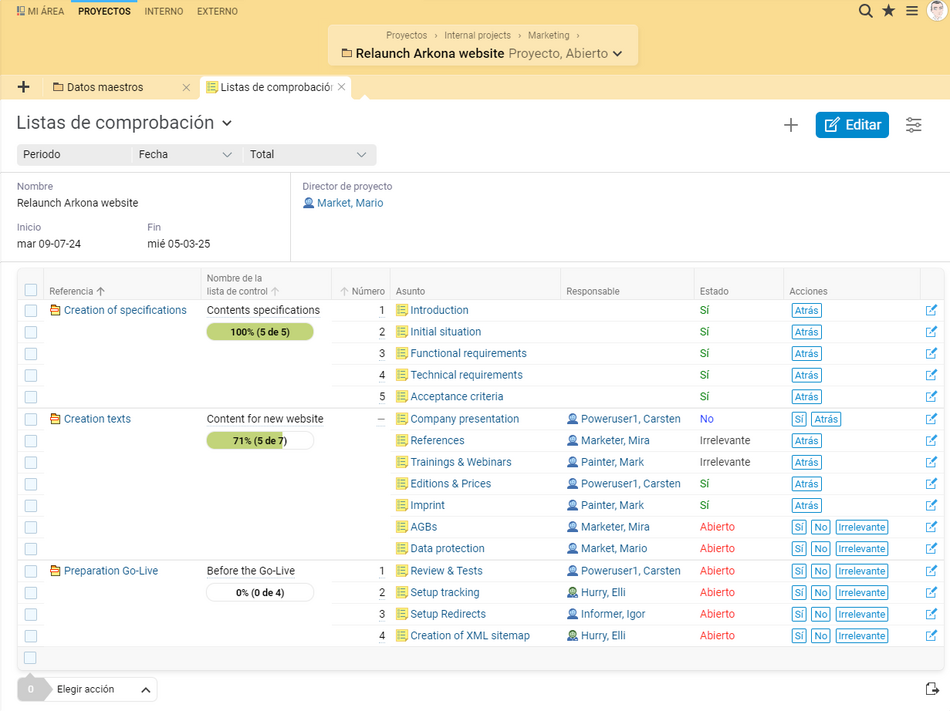Add new tab with plus icon
The image size is (950, 711).
click(24, 87)
